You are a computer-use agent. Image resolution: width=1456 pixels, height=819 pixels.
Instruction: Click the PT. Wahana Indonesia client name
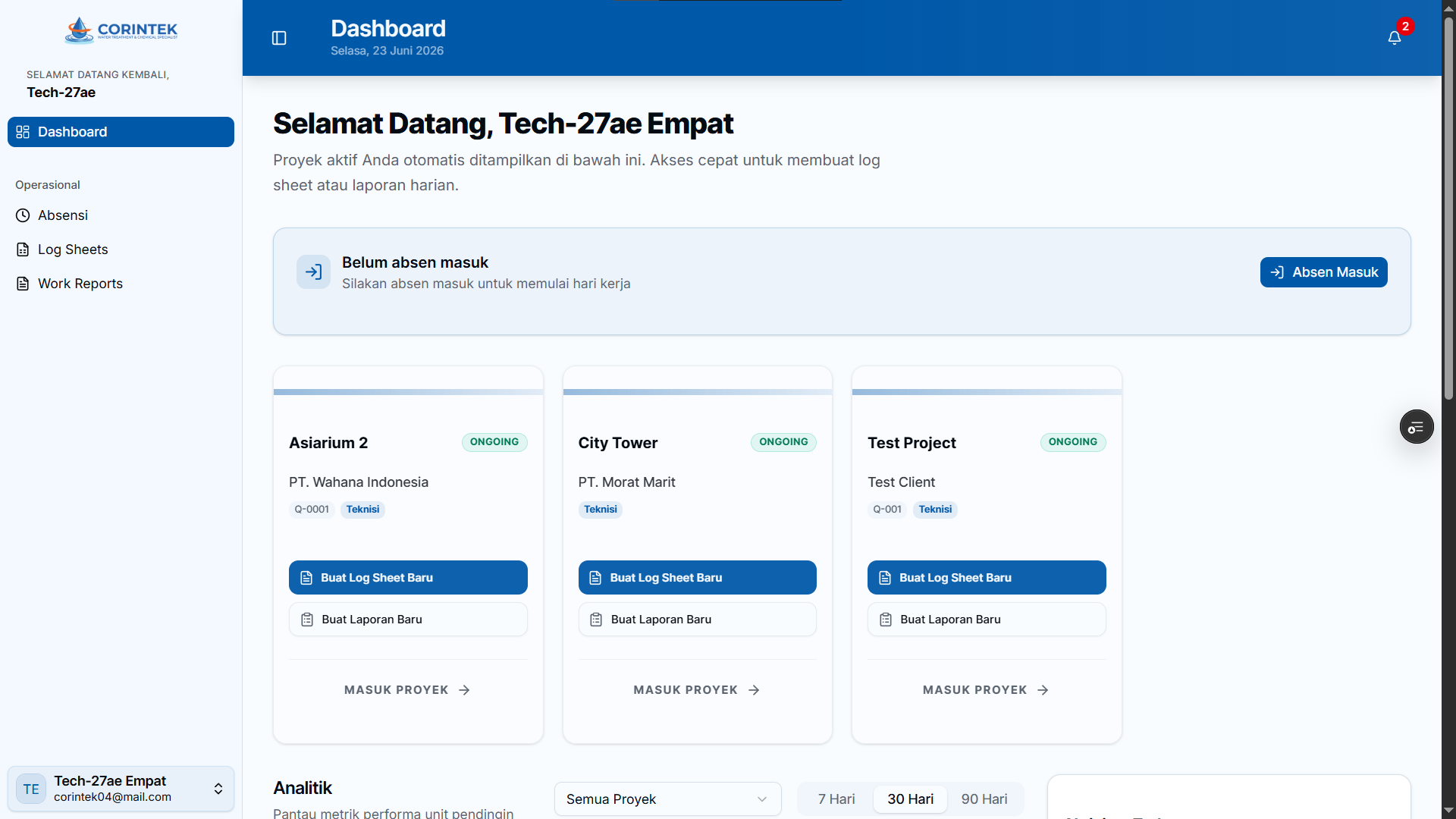click(359, 482)
